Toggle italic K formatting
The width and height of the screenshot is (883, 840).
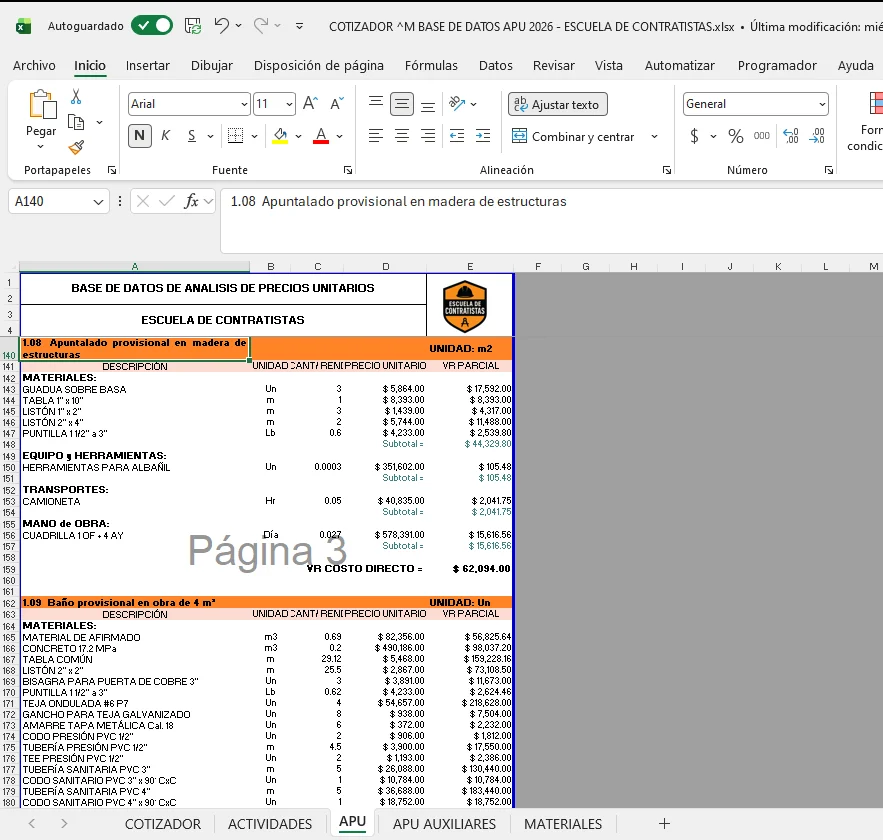[166, 136]
